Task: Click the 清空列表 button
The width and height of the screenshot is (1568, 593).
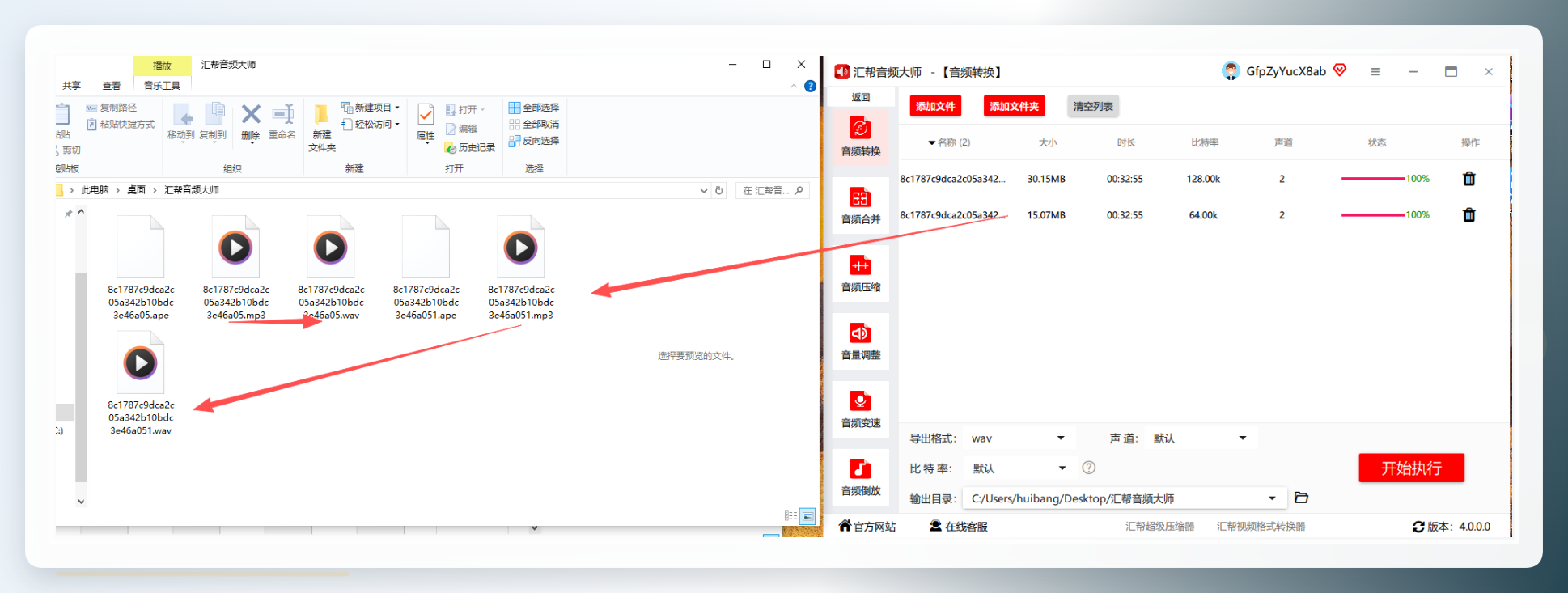Action: [x=1093, y=106]
